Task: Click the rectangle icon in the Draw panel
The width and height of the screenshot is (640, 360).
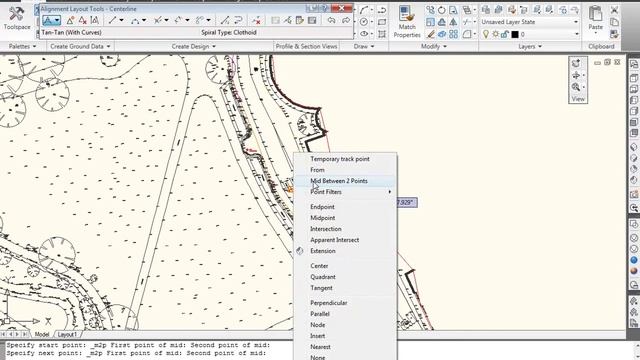Action: click(382, 22)
